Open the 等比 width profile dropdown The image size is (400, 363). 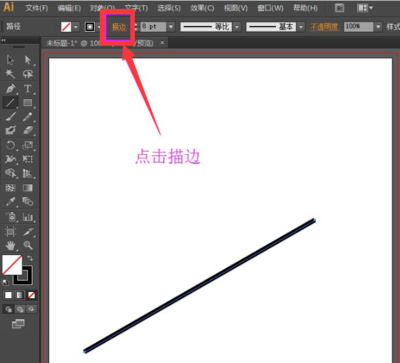237,27
